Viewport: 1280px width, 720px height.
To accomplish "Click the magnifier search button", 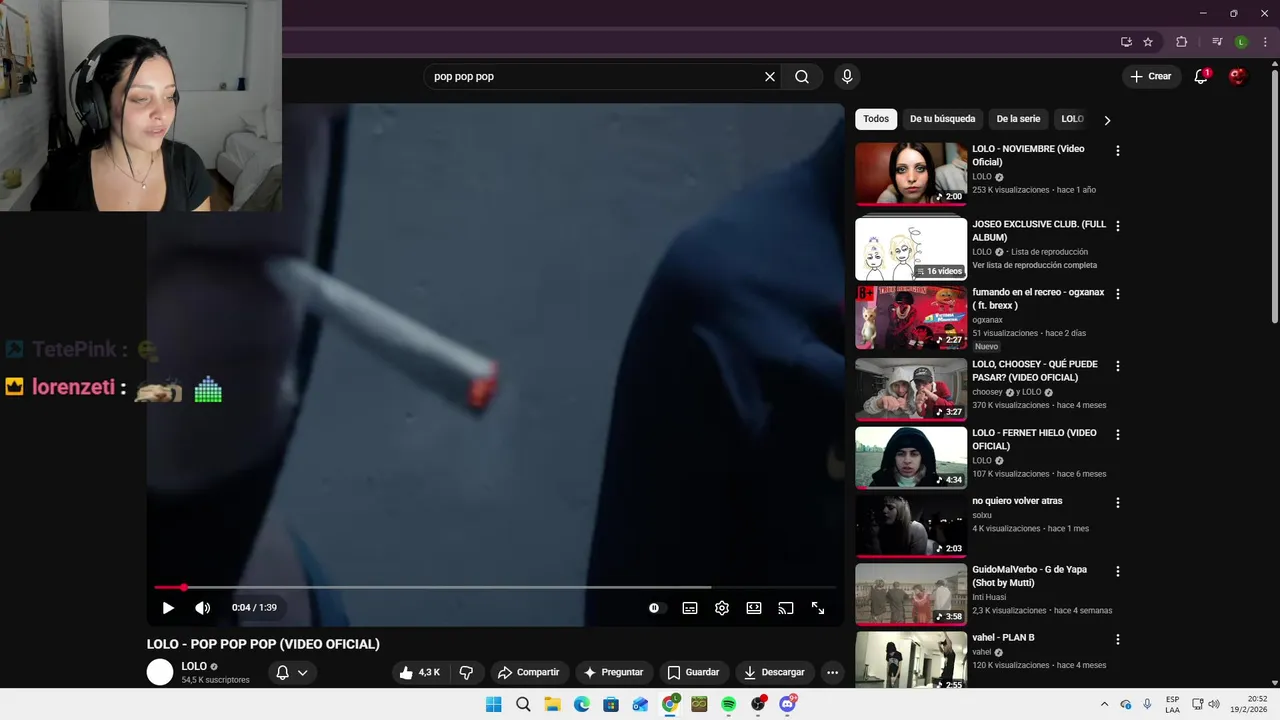I will click(802, 77).
